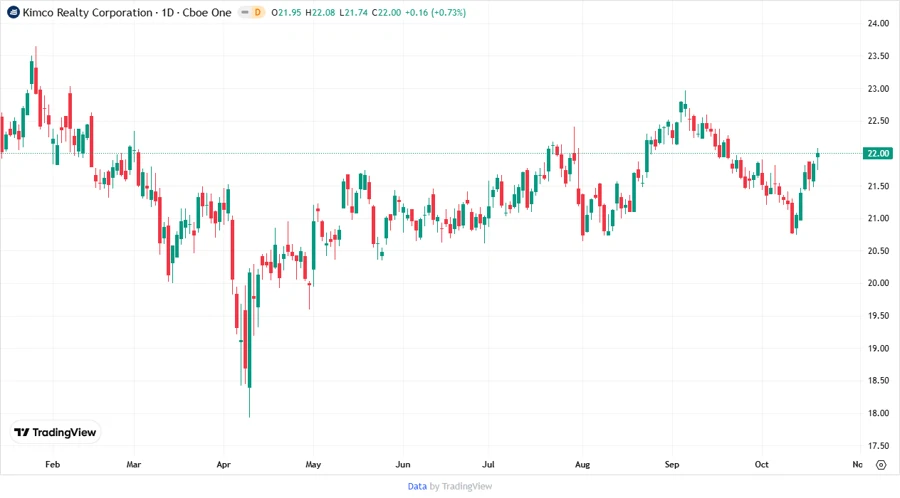
Task: Click the open value O21.95
Action: pyautogui.click(x=286, y=12)
